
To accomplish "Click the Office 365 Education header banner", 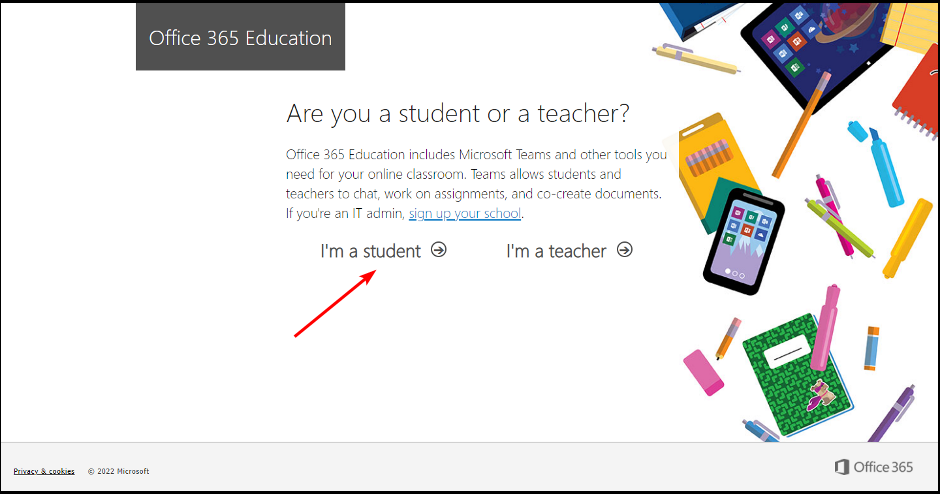I will (240, 37).
